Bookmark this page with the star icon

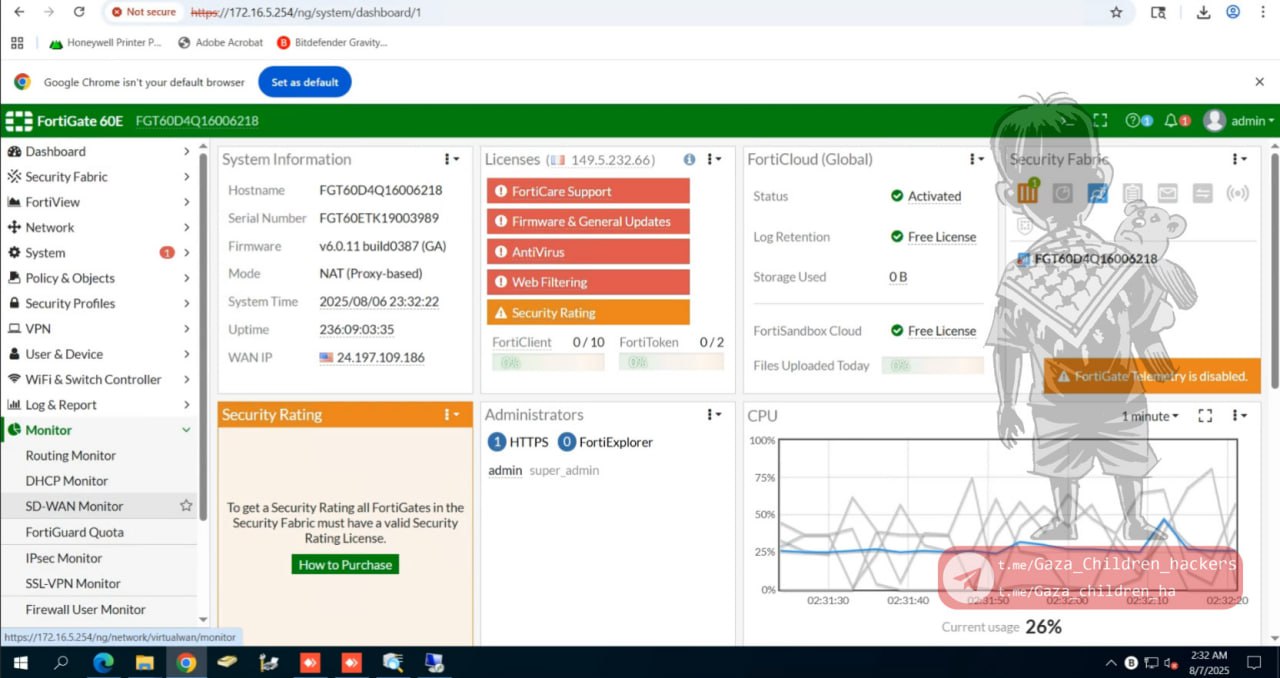point(1116,12)
